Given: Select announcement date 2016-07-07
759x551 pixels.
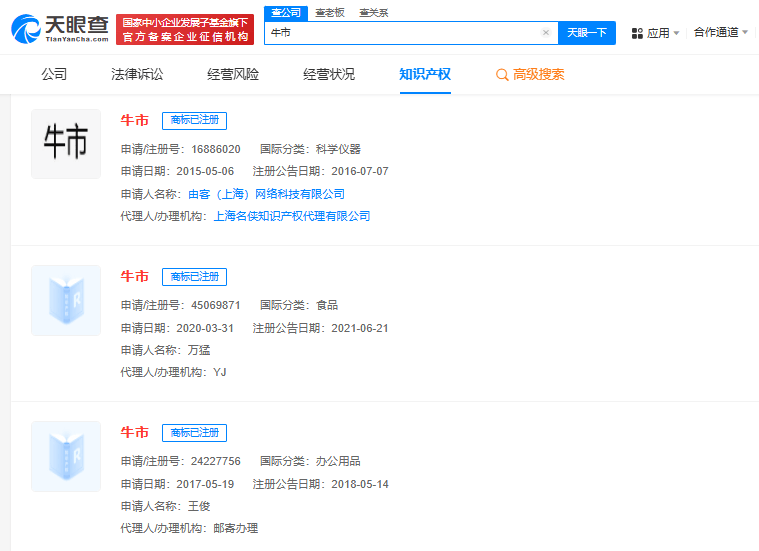Looking at the screenshot, I should point(360,171).
